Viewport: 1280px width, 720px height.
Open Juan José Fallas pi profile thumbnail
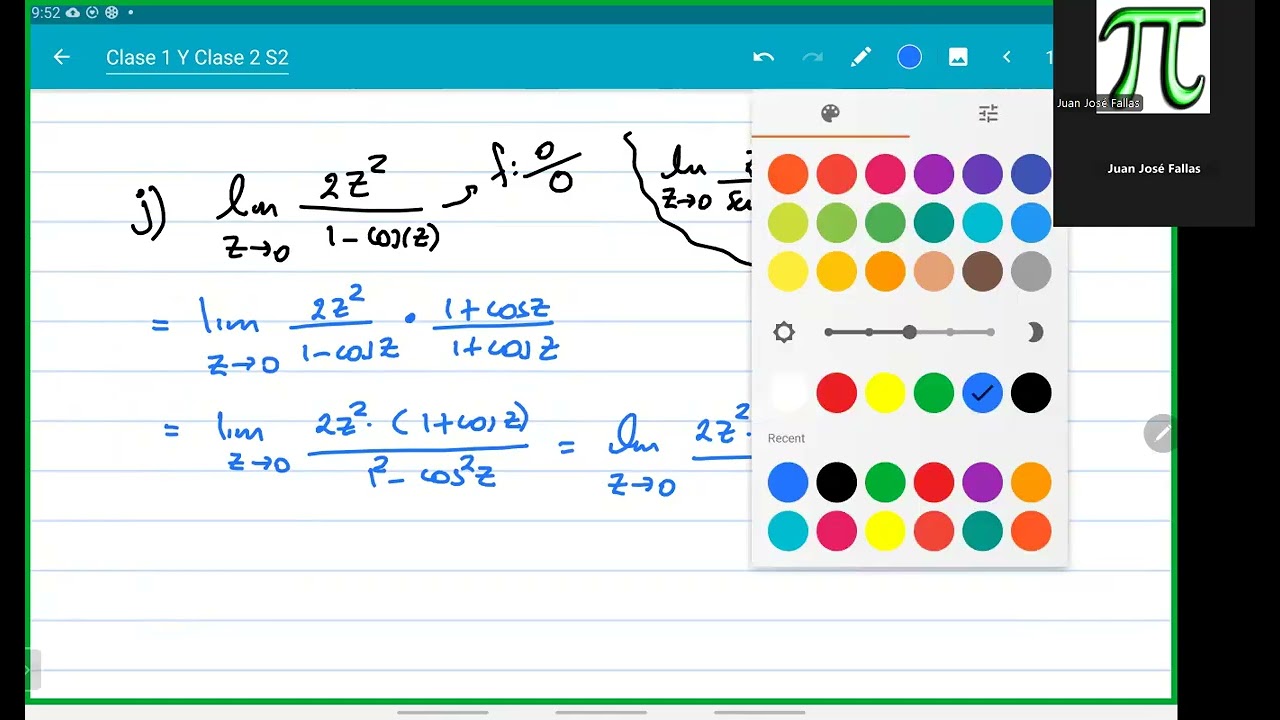click(1153, 57)
